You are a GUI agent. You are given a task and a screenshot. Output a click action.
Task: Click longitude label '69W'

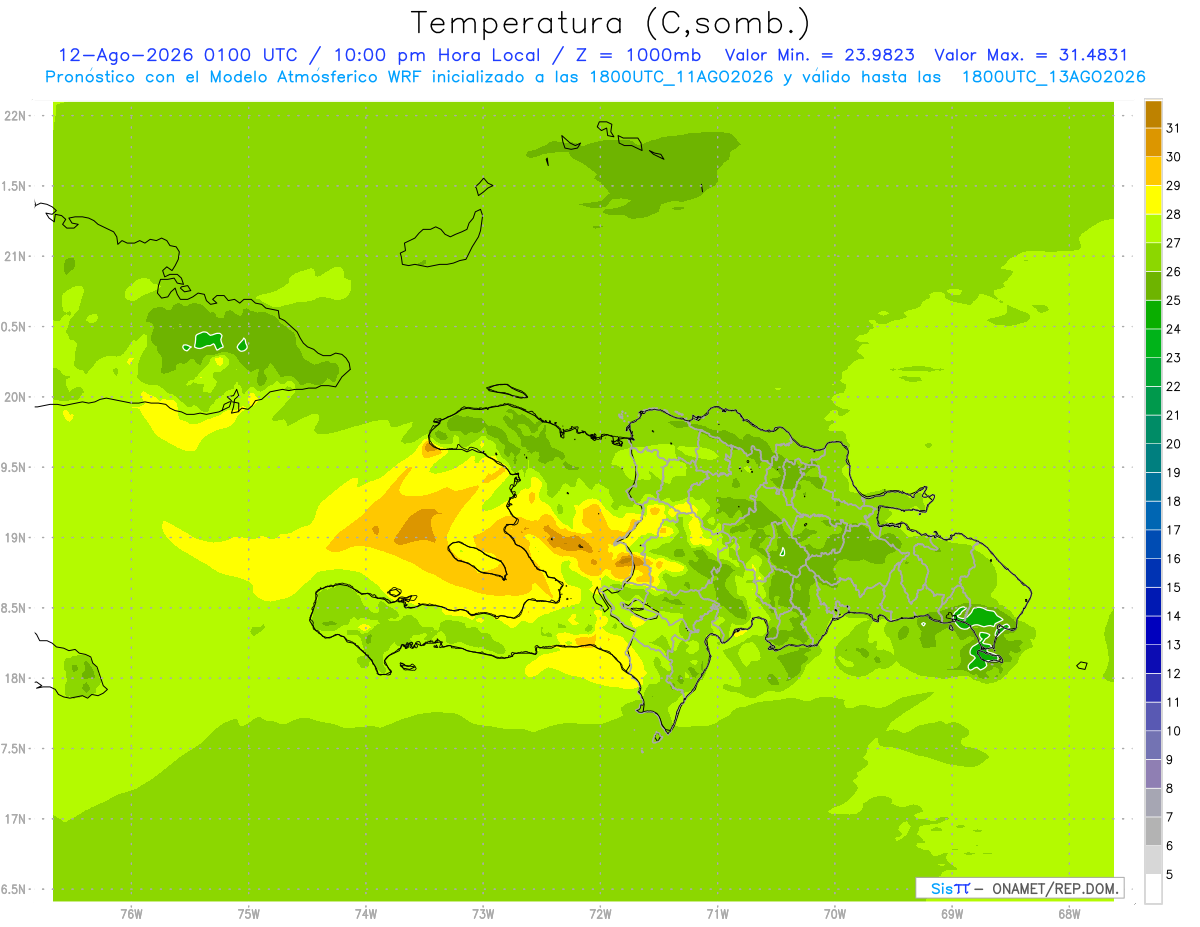952,913
